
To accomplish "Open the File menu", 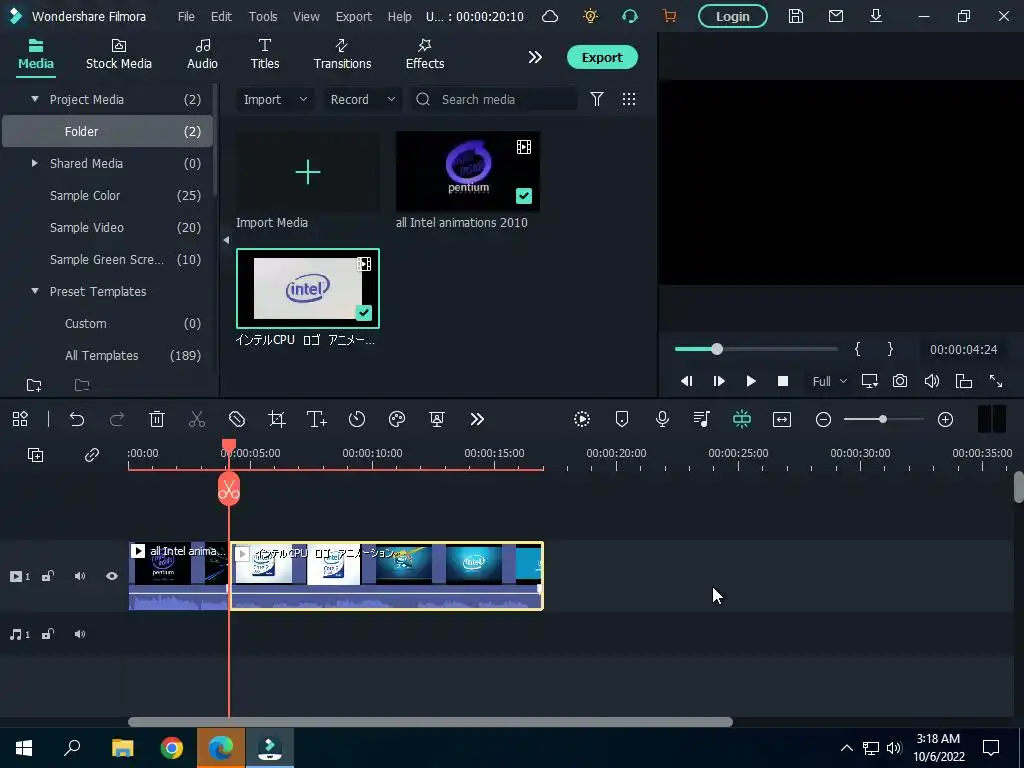I will [186, 16].
